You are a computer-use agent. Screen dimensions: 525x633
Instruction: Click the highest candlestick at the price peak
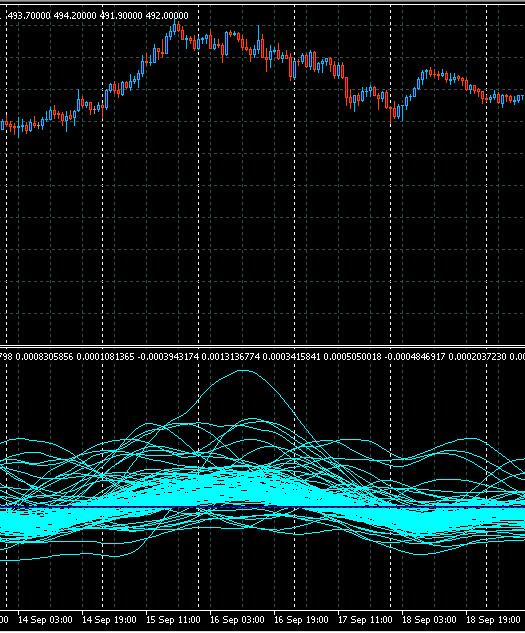175,27
